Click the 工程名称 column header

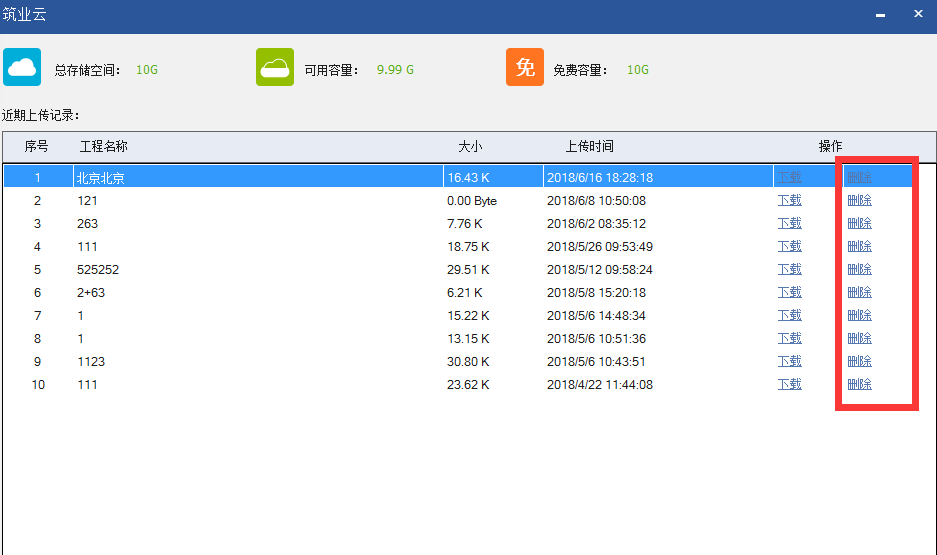[104, 147]
